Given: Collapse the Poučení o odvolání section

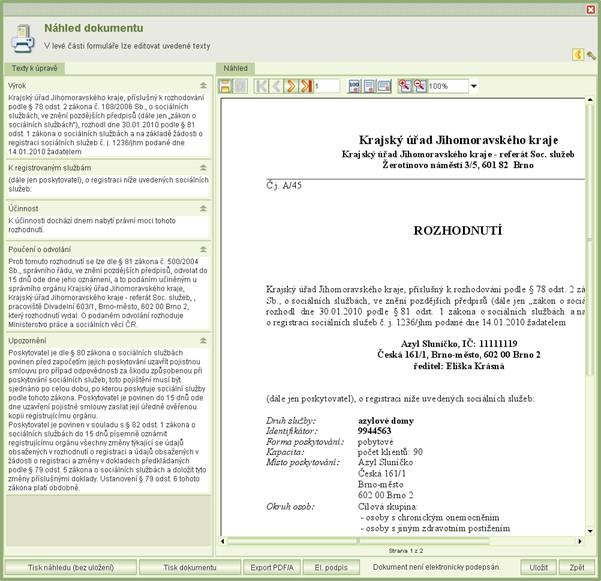Looking at the screenshot, I should pyautogui.click(x=203, y=249).
